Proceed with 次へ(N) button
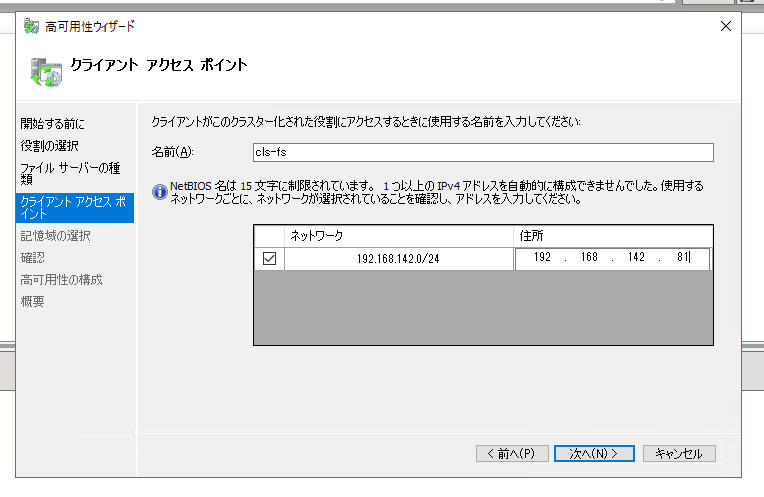 point(594,454)
